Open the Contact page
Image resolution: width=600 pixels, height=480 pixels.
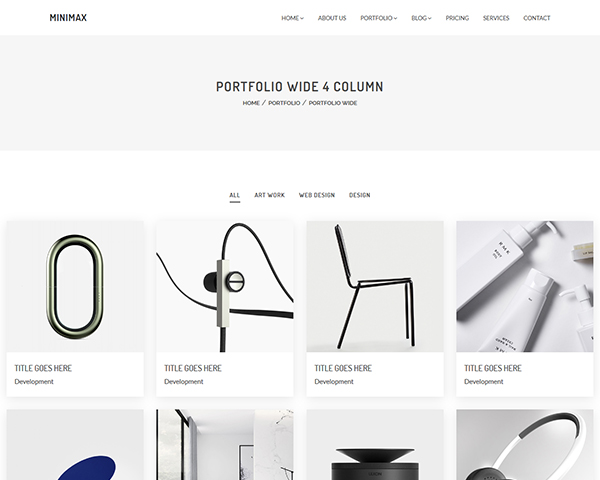[x=536, y=18]
